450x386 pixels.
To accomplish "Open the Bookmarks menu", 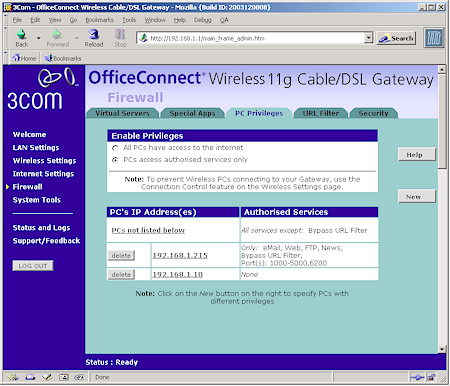I will click(x=99, y=20).
